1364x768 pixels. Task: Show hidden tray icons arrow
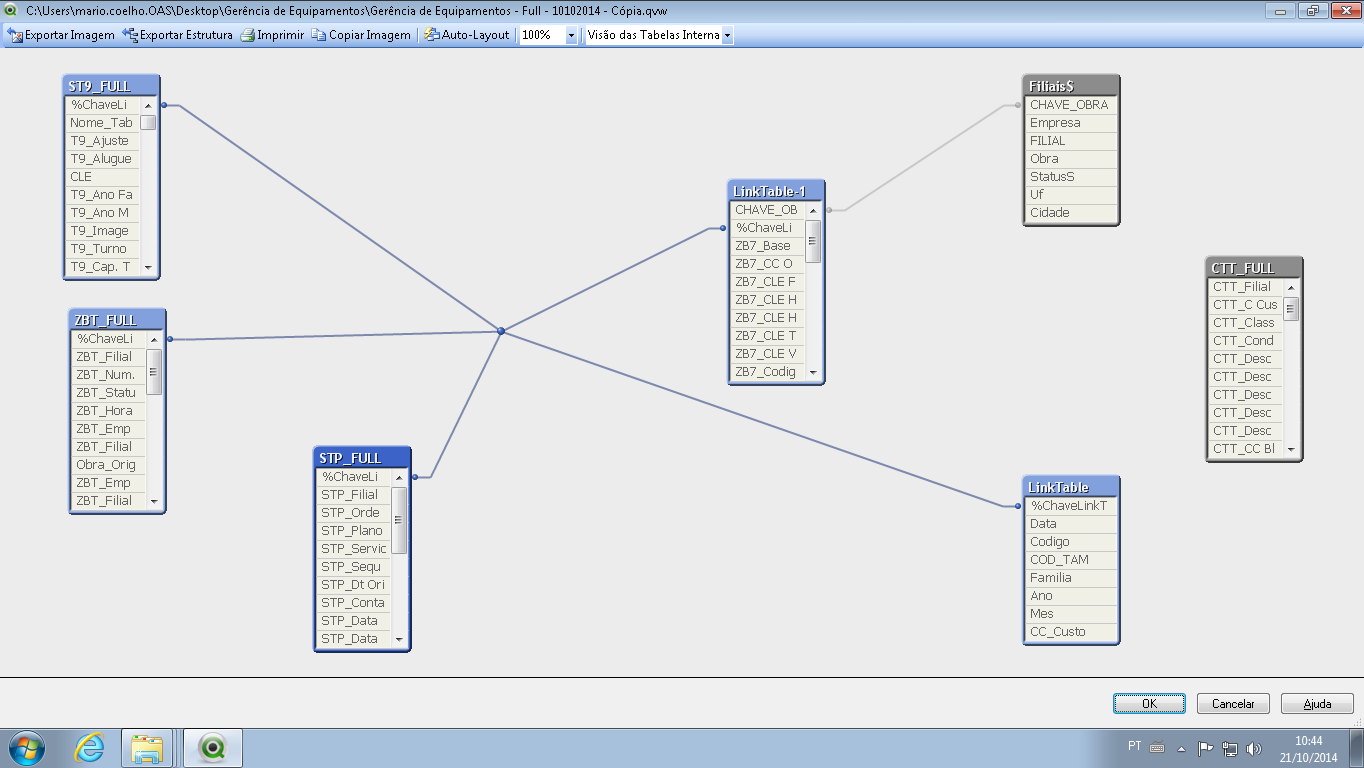pos(1181,748)
